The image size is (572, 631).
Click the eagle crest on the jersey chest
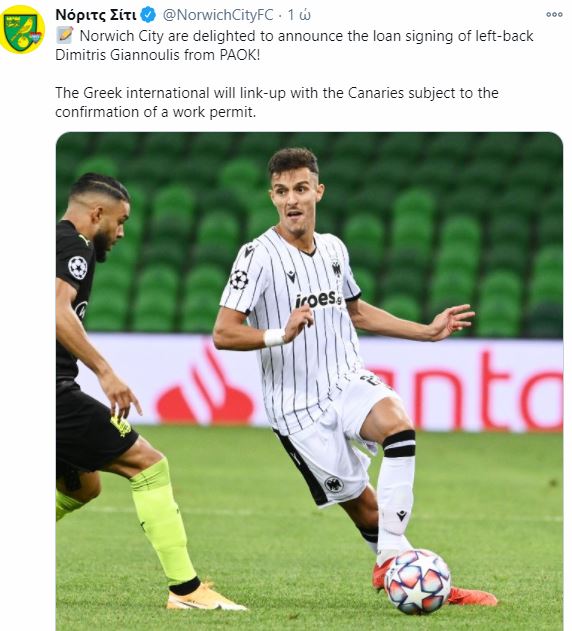click(x=336, y=268)
